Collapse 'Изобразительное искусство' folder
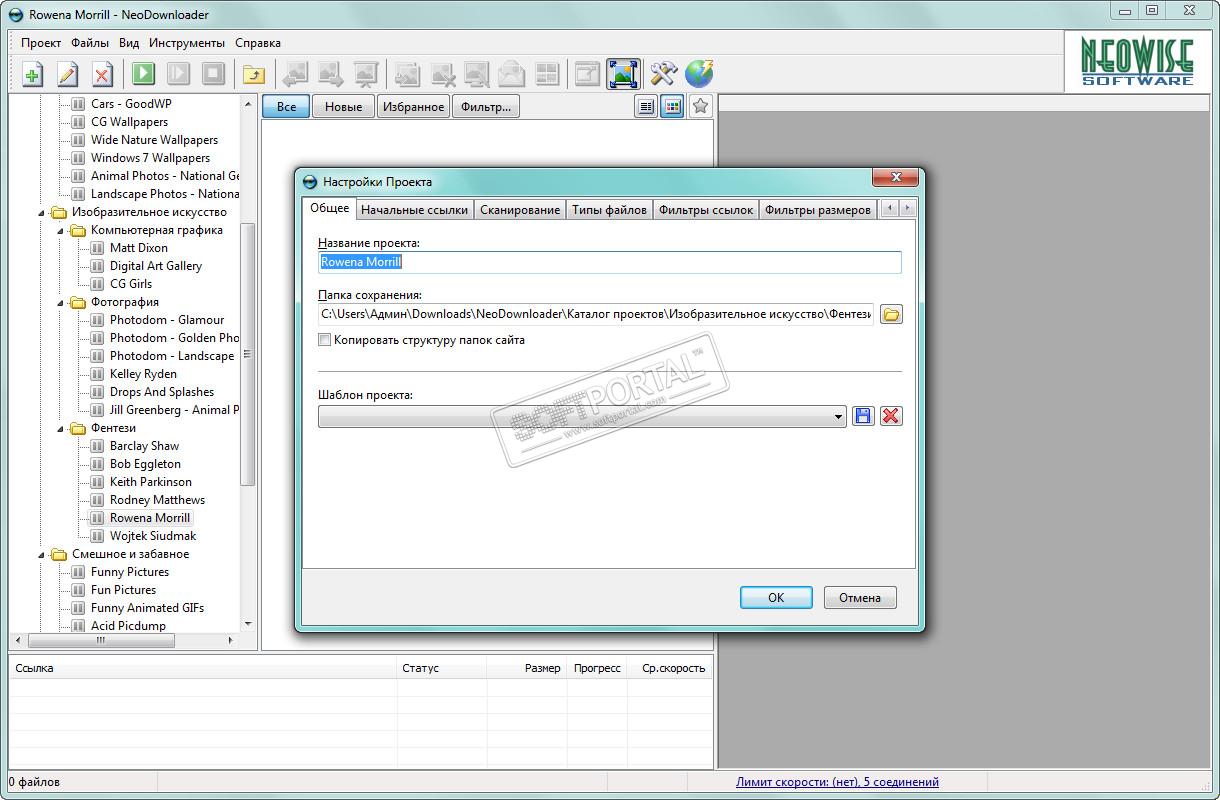This screenshot has height=800, width=1220. [42, 212]
